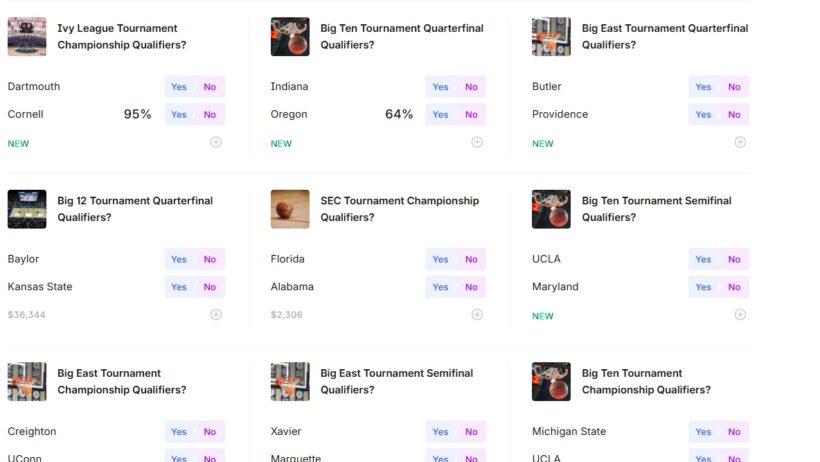Screen dimensions: 820x462
Task: Click plus icon on Ivy League Championship card
Action: (x=216, y=142)
